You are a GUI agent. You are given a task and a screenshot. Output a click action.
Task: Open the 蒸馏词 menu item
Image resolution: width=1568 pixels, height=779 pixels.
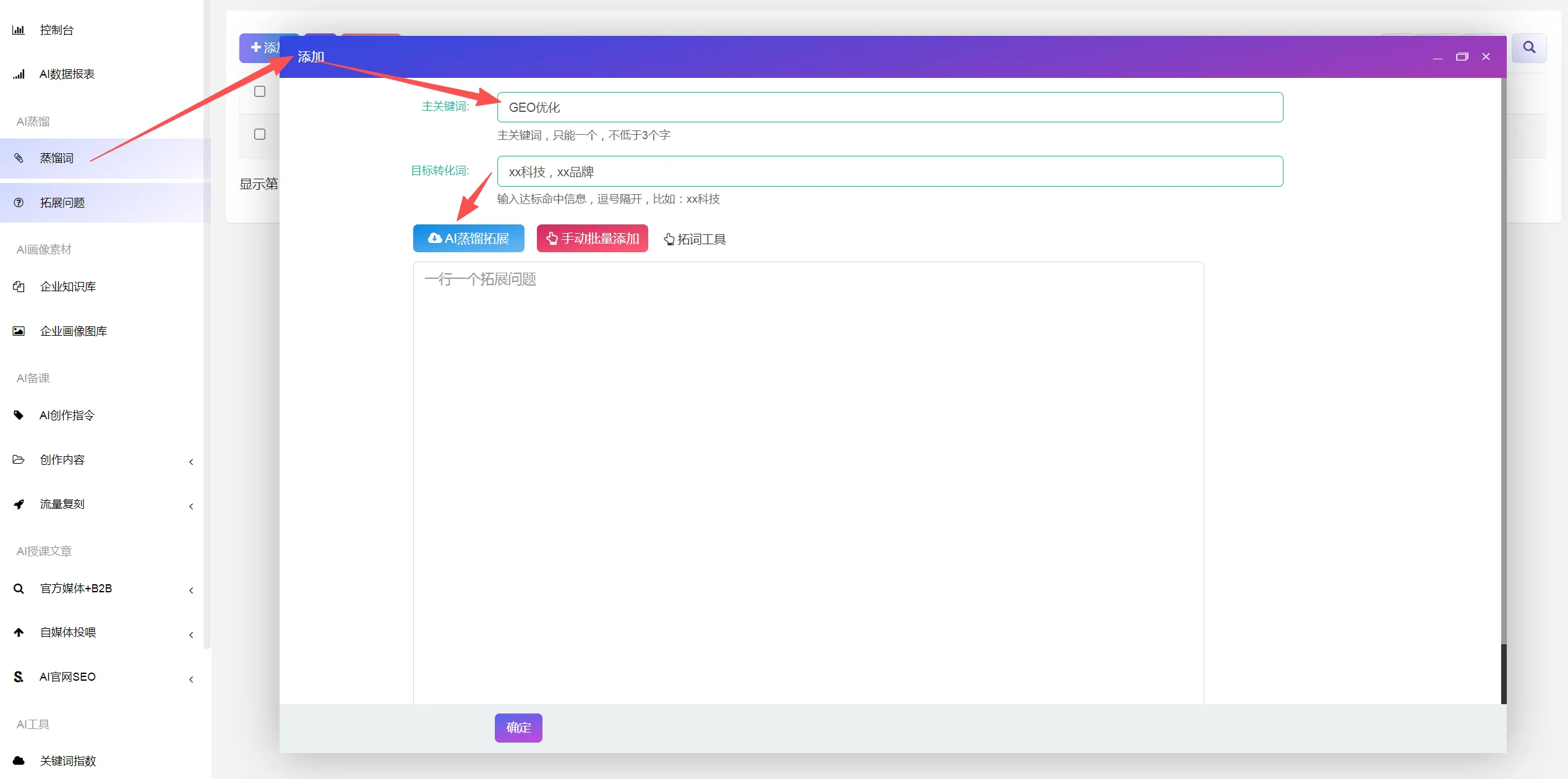[x=57, y=158]
